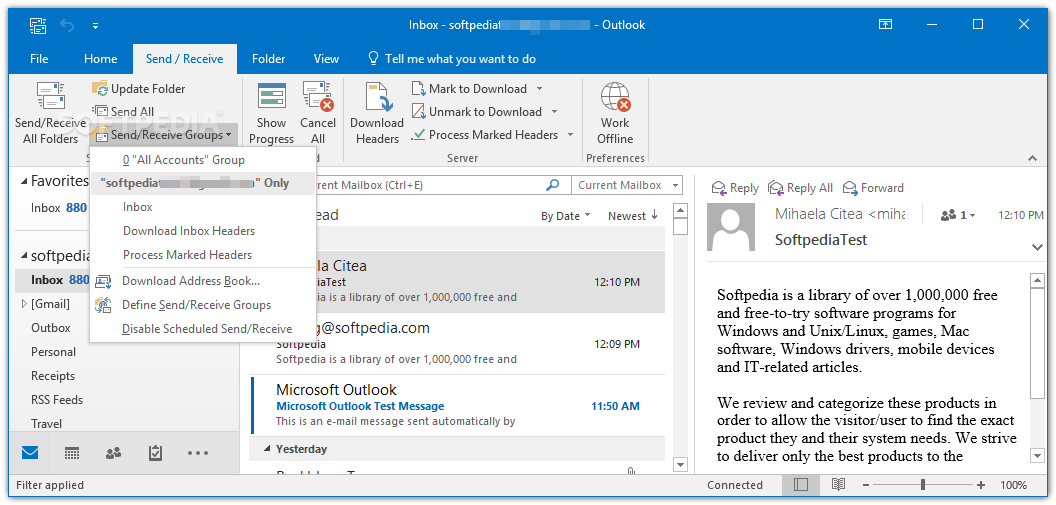Choose the "All Accounts" Group menu entry
Viewport: 1056px width, 505px height.
coord(203,160)
